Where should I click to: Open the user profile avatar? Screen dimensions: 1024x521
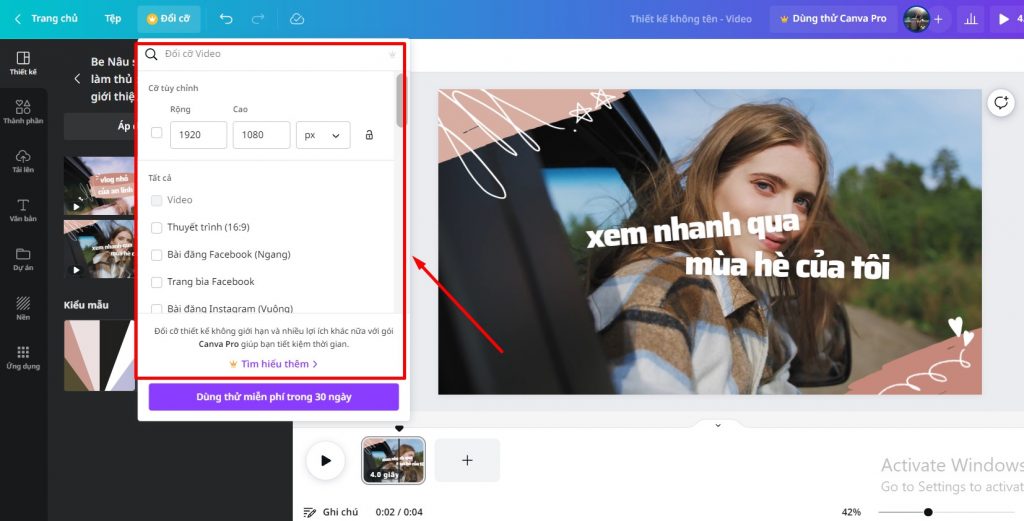[x=916, y=19]
